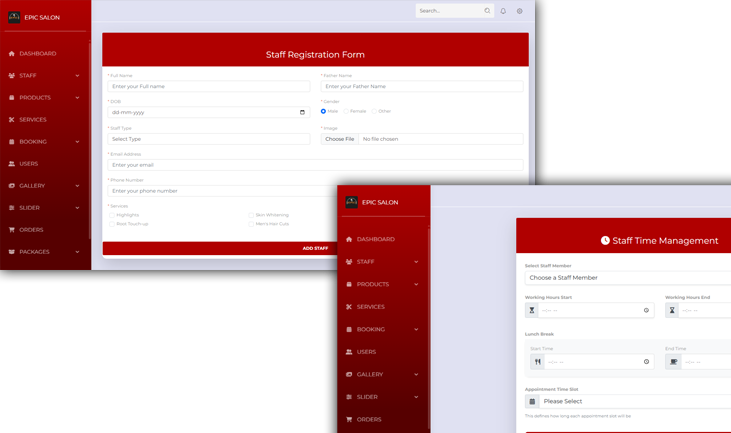731x433 pixels.
Task: Click the coffee cup icon beside End Time
Action: click(x=674, y=362)
